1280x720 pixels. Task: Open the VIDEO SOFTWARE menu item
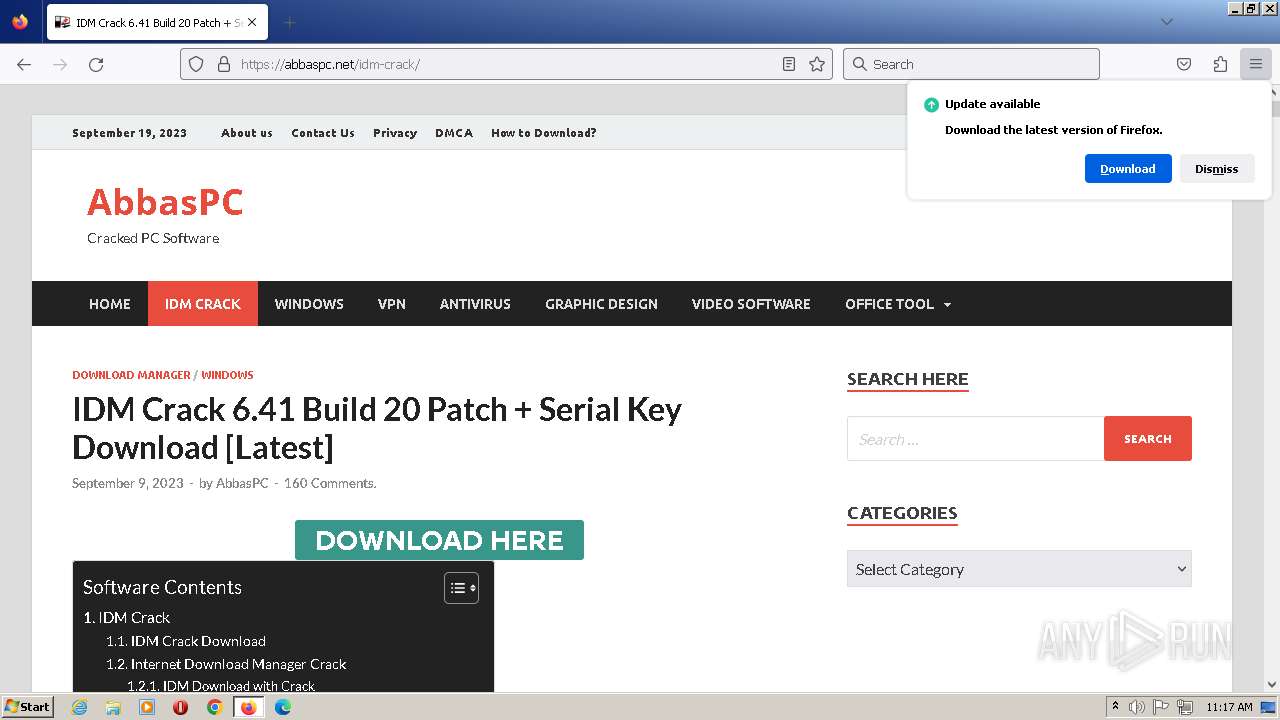(x=751, y=304)
